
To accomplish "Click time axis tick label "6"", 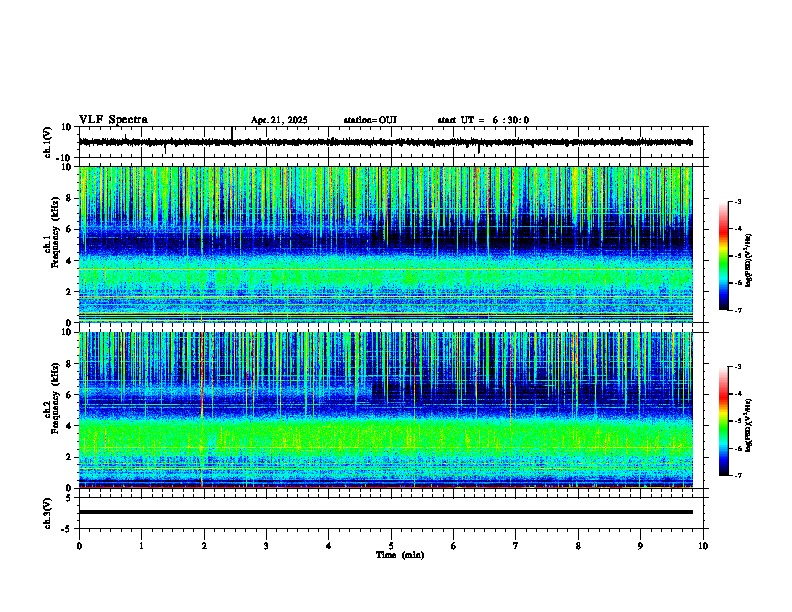I will pyautogui.click(x=454, y=546).
